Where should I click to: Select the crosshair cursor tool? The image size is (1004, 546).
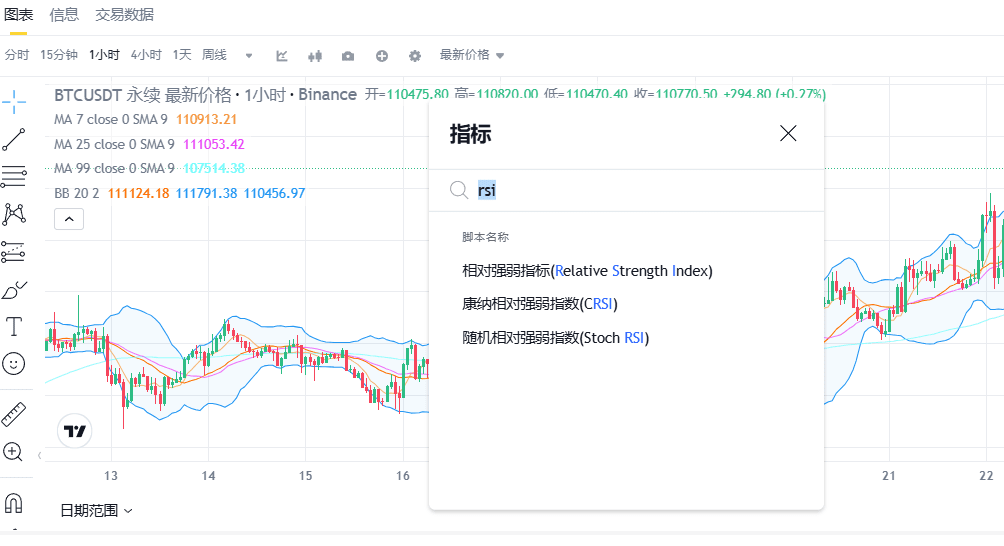[13, 102]
